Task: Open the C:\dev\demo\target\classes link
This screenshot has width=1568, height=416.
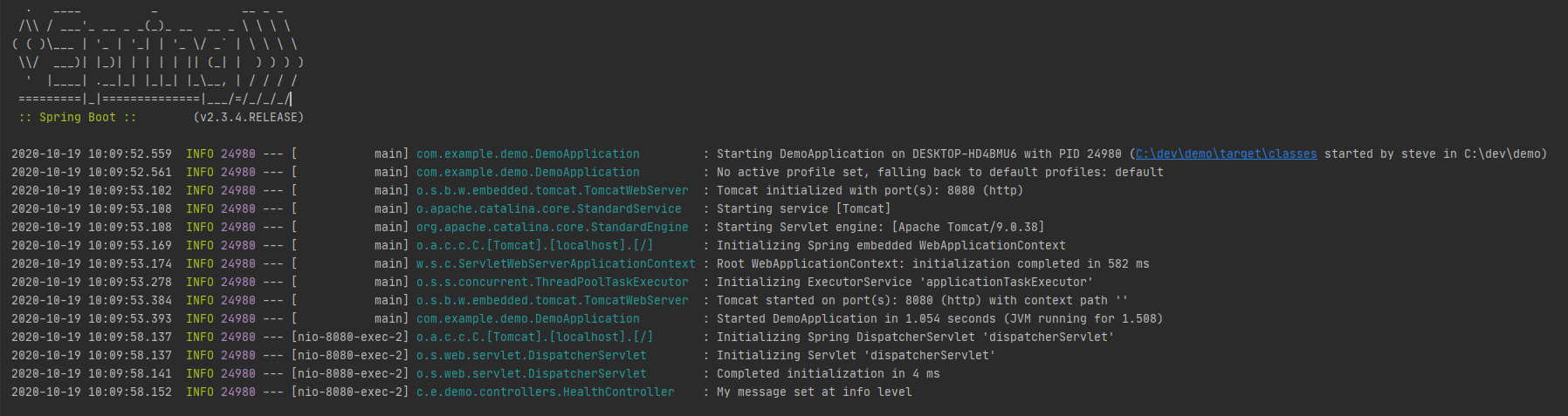Action: point(1226,154)
